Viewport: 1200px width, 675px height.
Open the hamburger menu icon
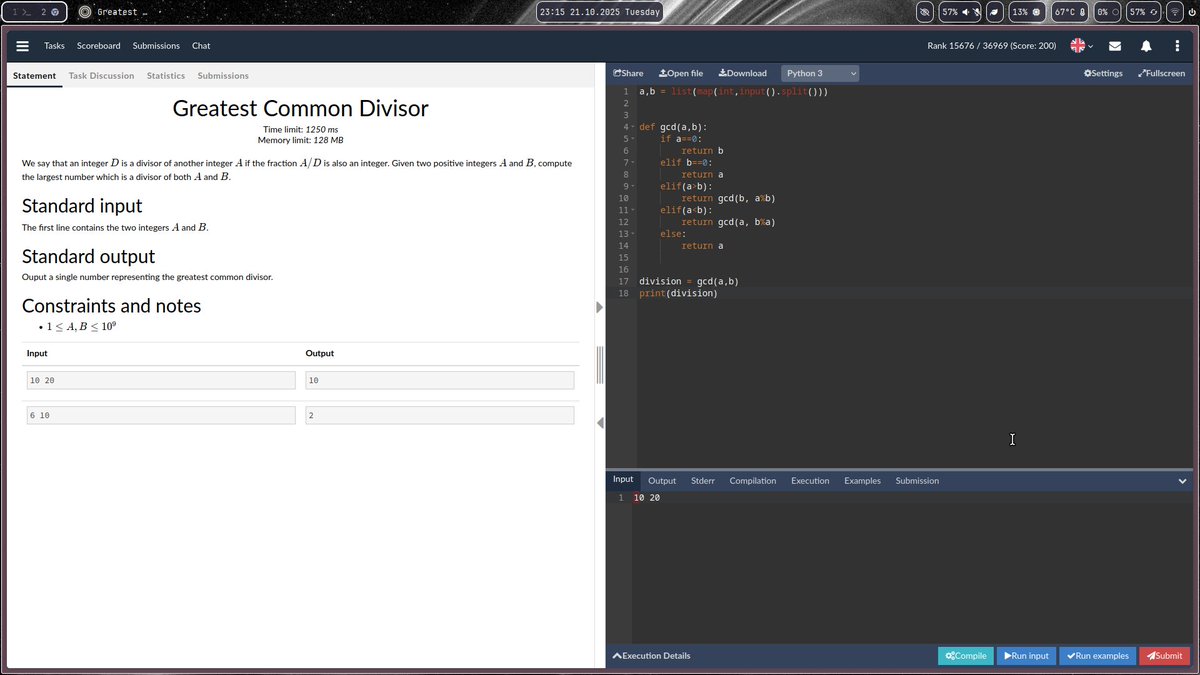pos(22,45)
